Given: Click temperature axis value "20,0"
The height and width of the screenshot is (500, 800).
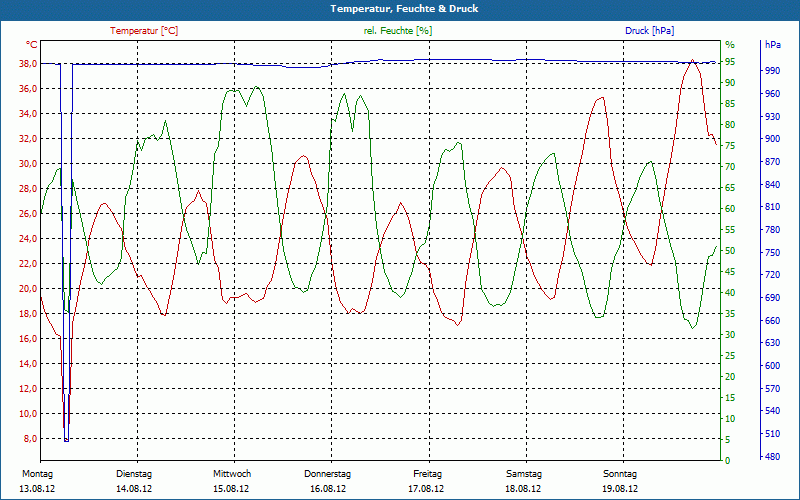Looking at the screenshot, I should (28, 289).
